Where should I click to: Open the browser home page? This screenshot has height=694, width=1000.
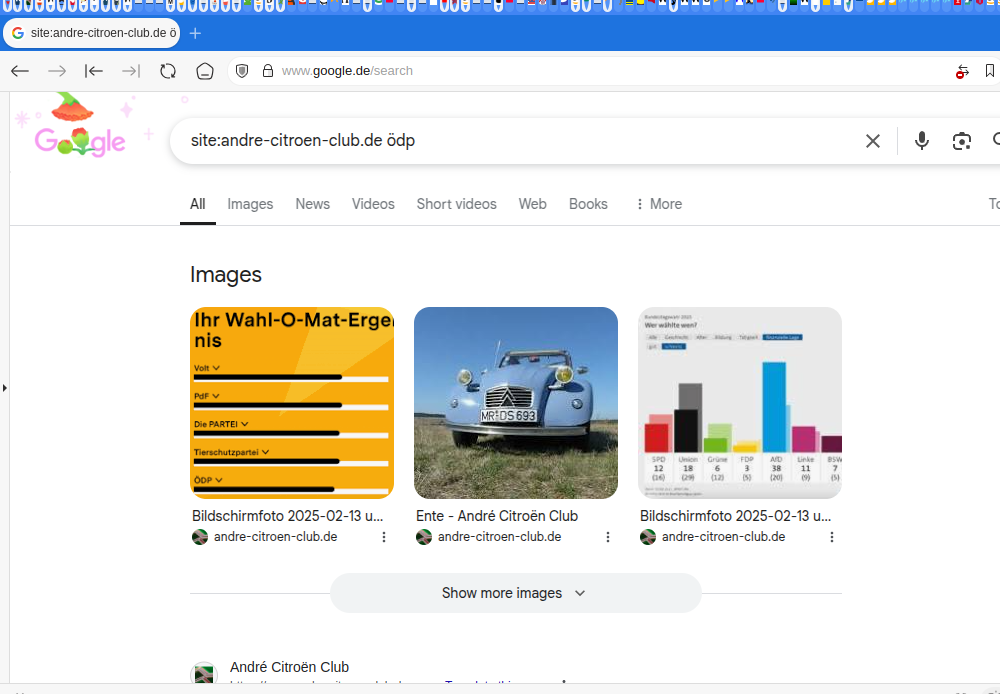point(205,71)
